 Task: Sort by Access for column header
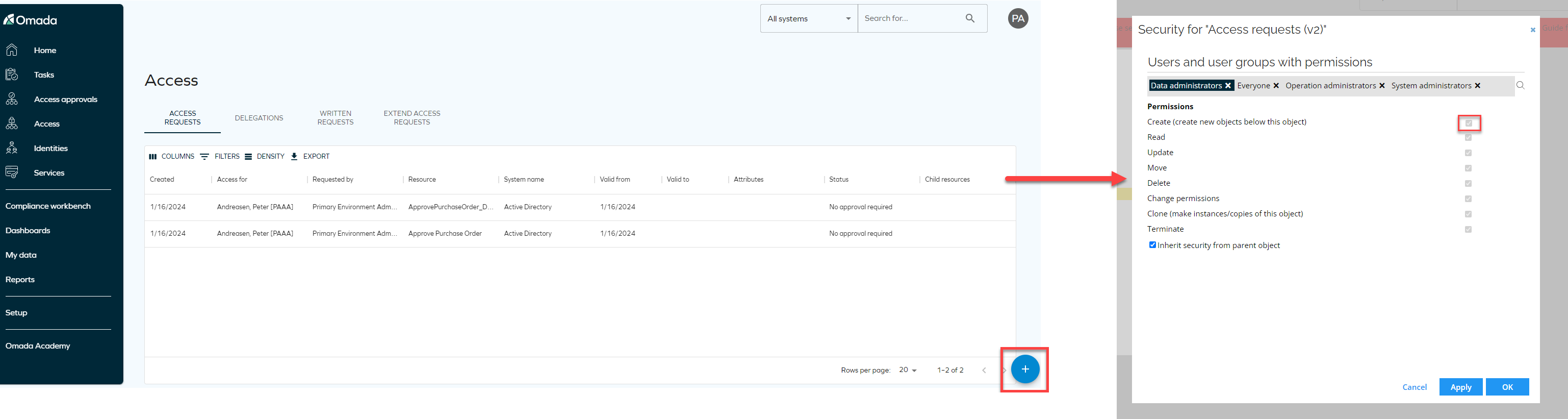[233, 180]
